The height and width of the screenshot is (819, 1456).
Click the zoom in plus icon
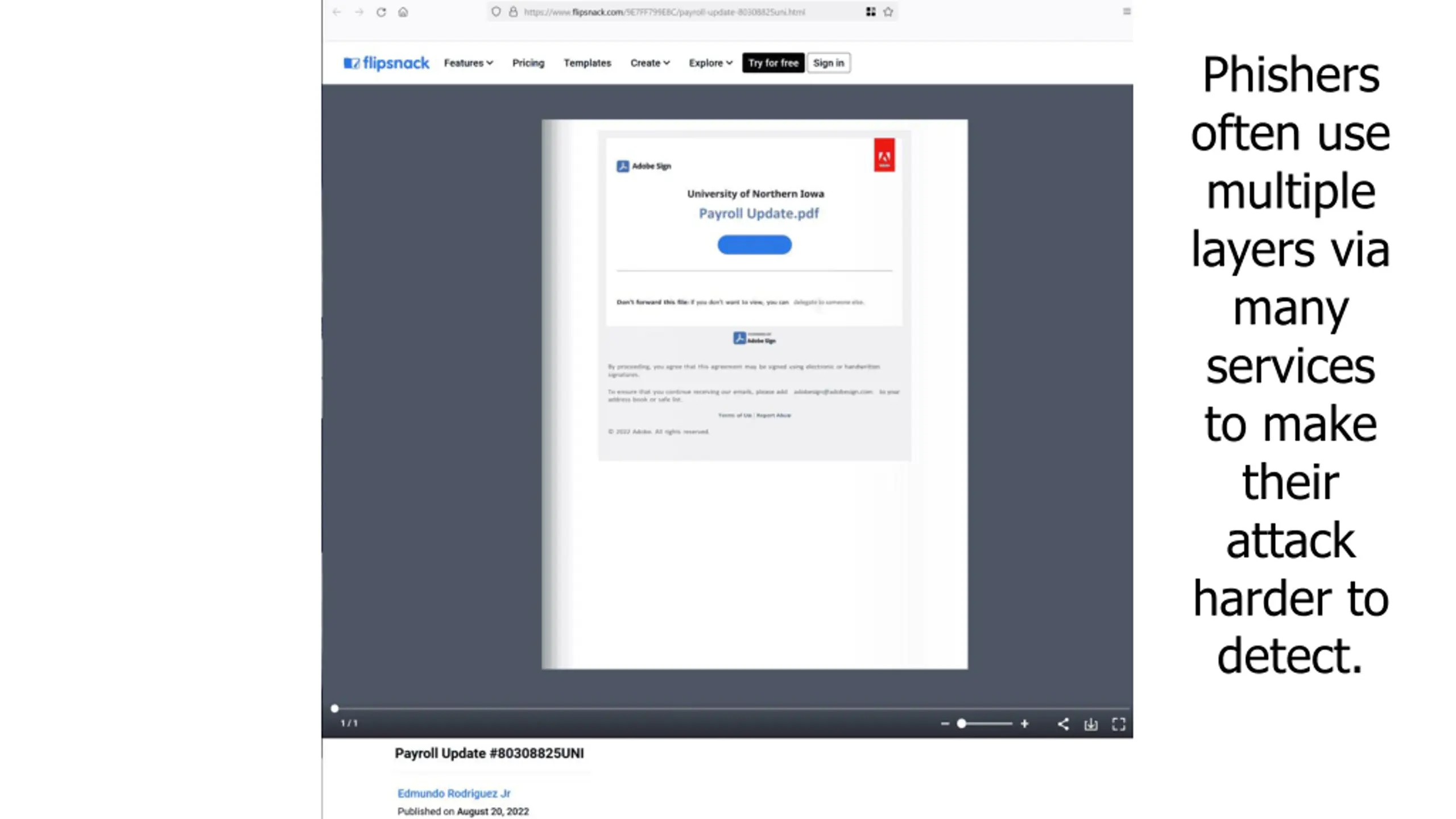(1024, 724)
